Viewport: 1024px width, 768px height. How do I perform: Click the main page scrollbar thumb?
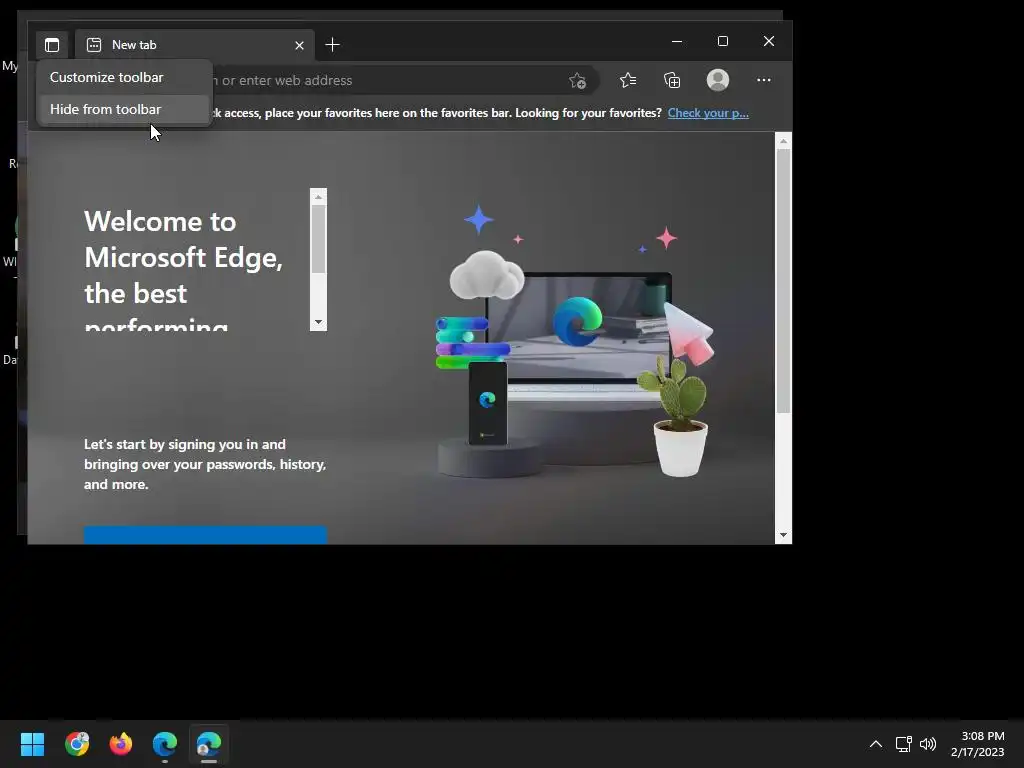click(783, 281)
